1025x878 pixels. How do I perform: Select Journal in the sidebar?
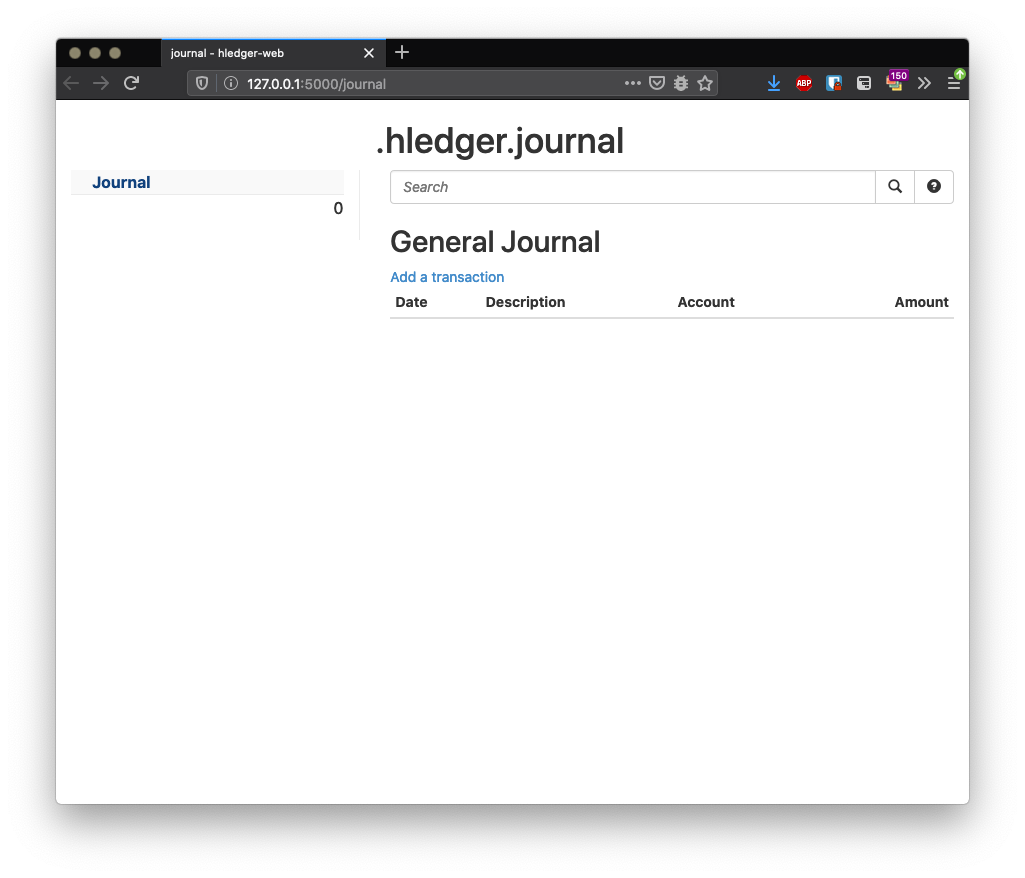click(121, 182)
